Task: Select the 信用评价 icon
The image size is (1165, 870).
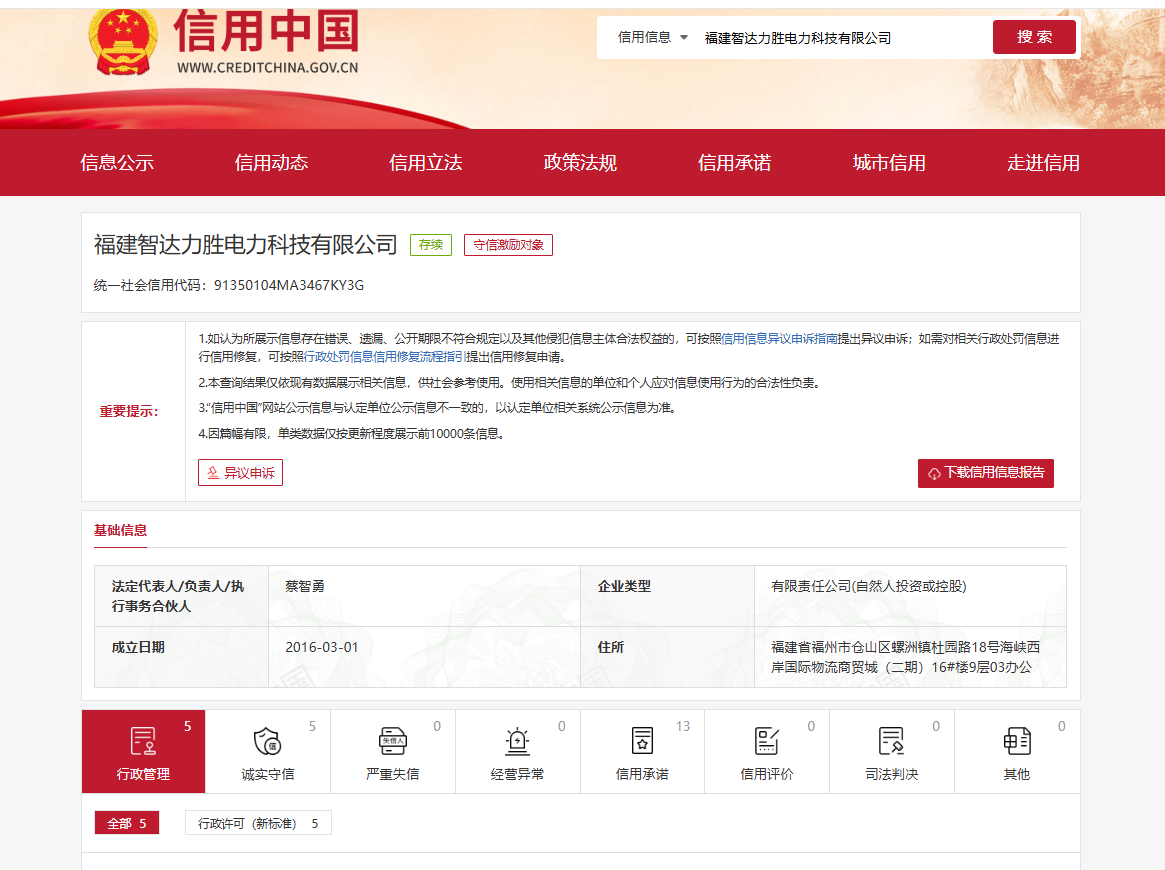Action: 767,741
